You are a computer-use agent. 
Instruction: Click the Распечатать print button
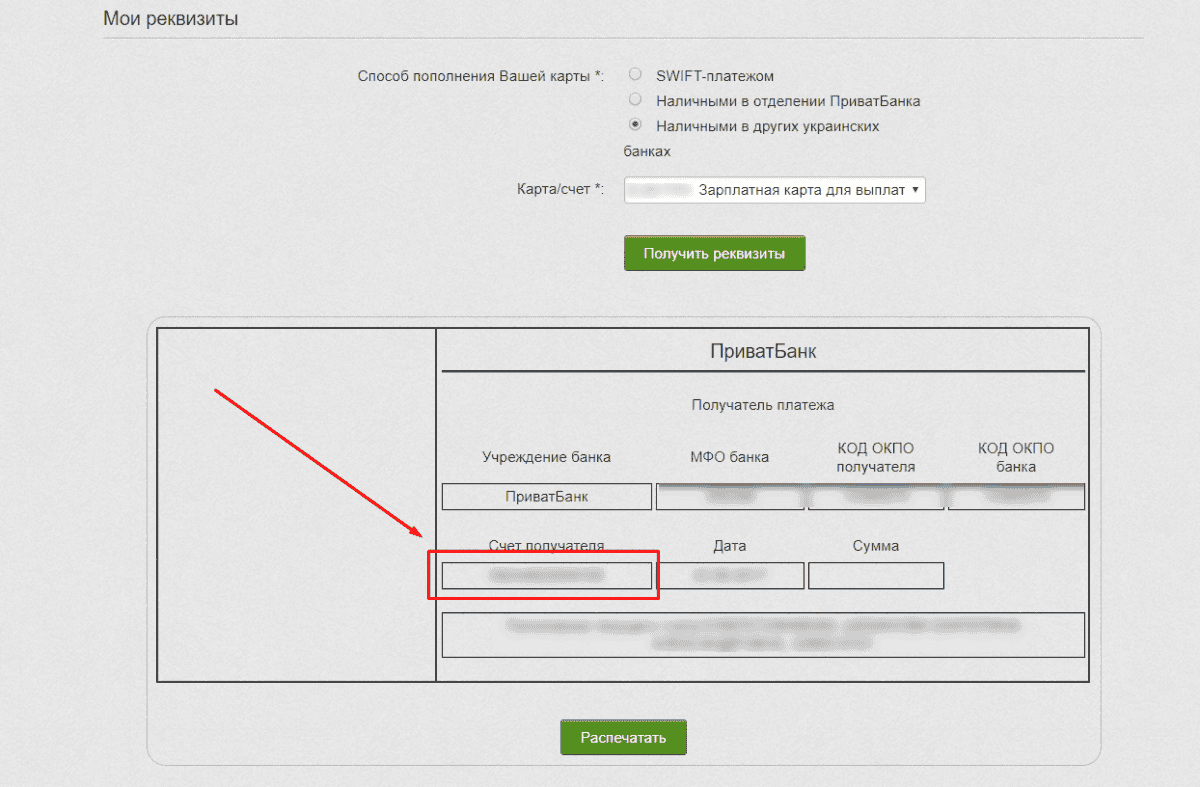623,738
